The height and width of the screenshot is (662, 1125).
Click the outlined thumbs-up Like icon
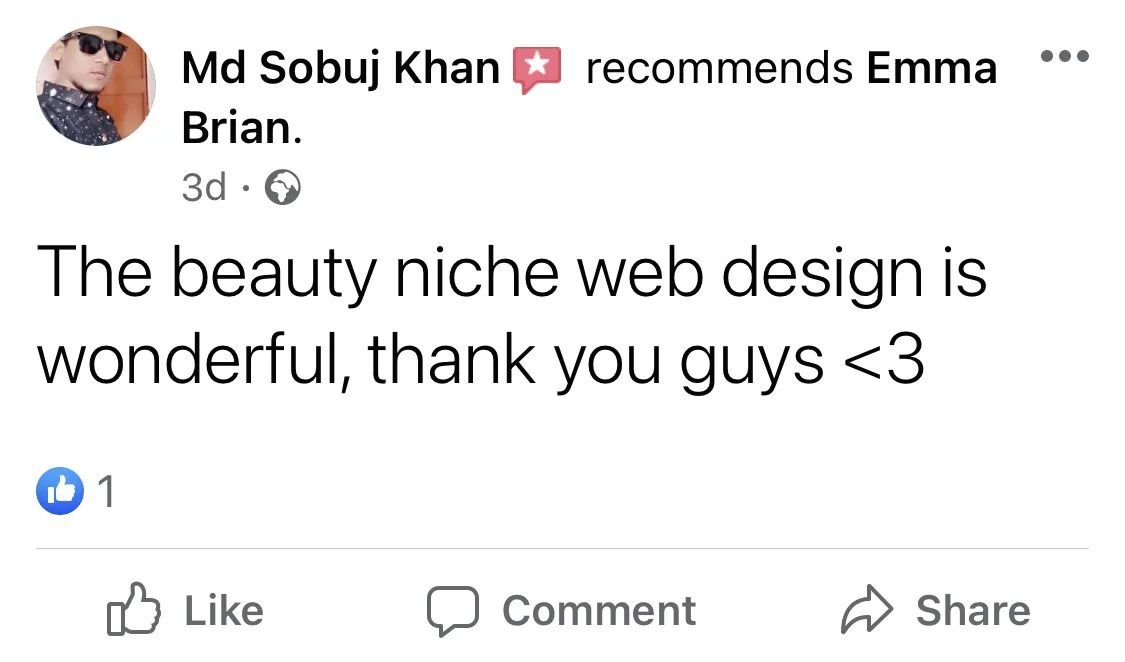[133, 610]
